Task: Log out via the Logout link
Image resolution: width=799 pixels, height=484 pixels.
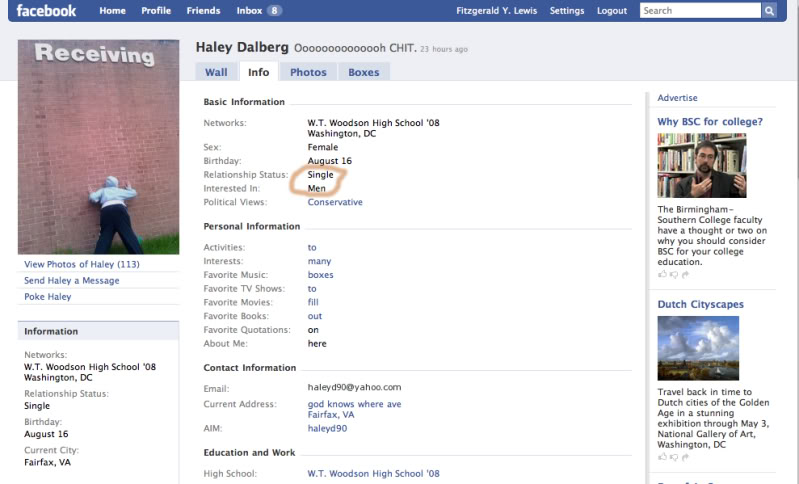Action: 612,11
